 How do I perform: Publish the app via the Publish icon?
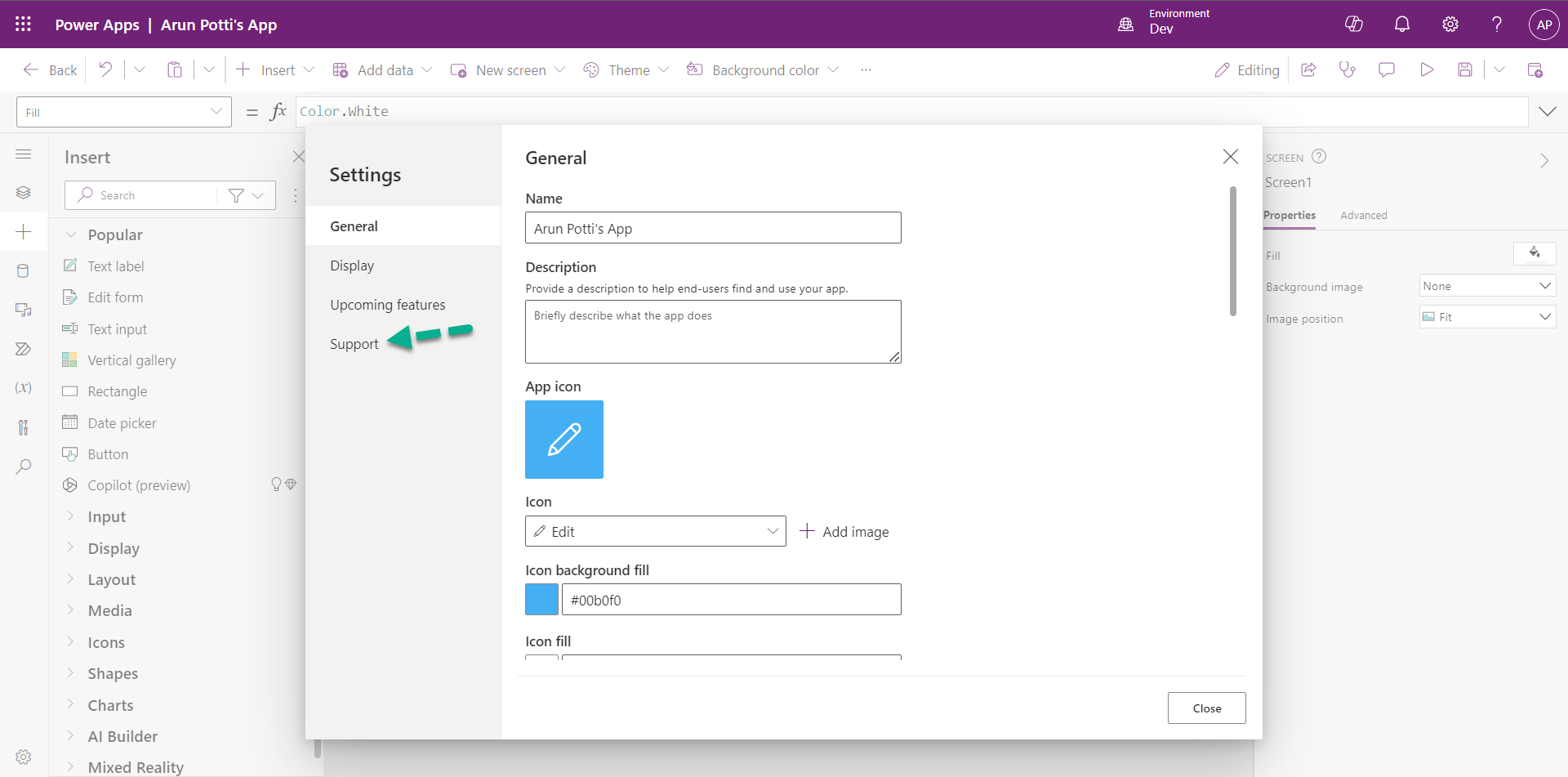[1536, 69]
